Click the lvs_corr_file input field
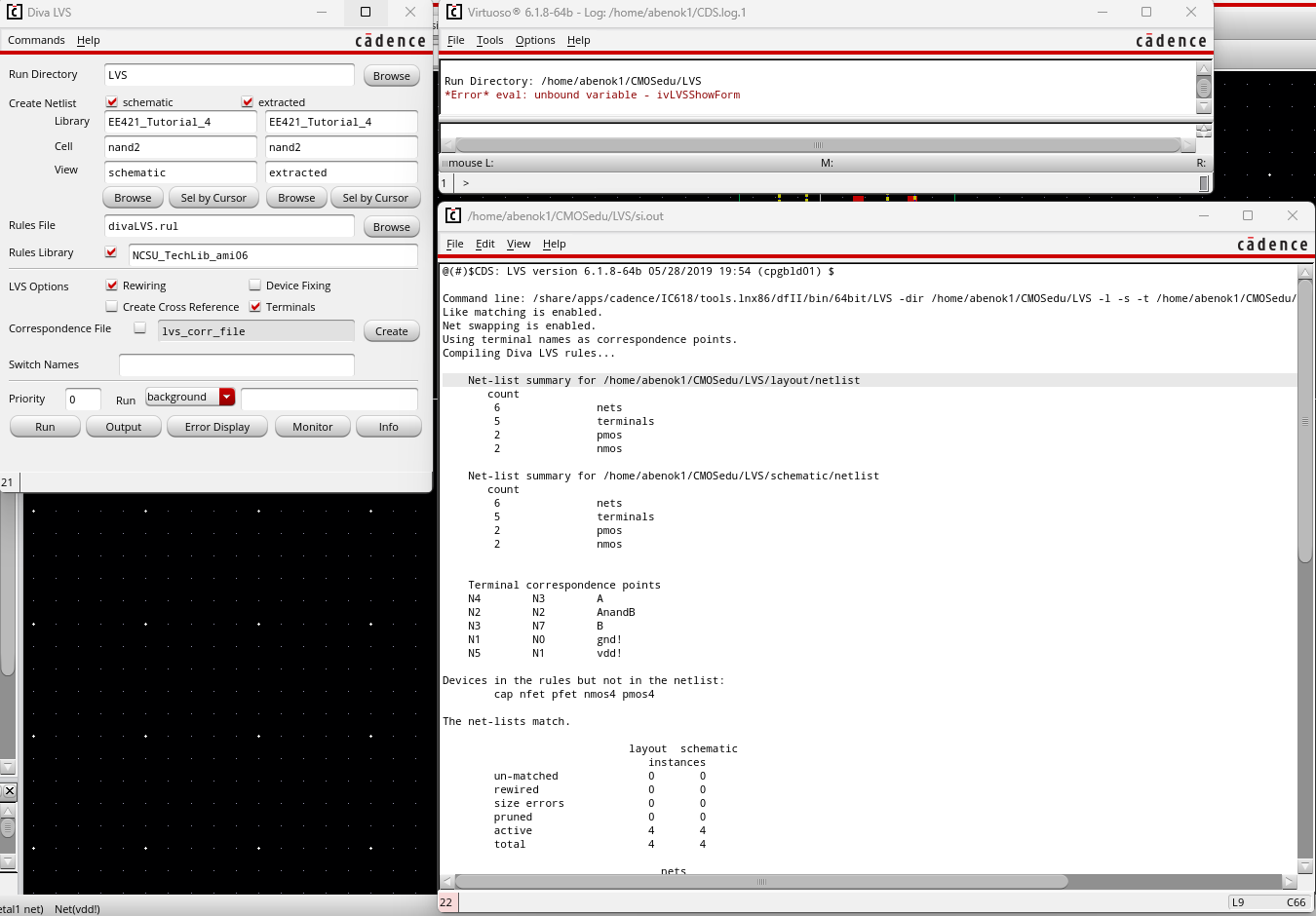The image size is (1316, 916). click(x=256, y=331)
